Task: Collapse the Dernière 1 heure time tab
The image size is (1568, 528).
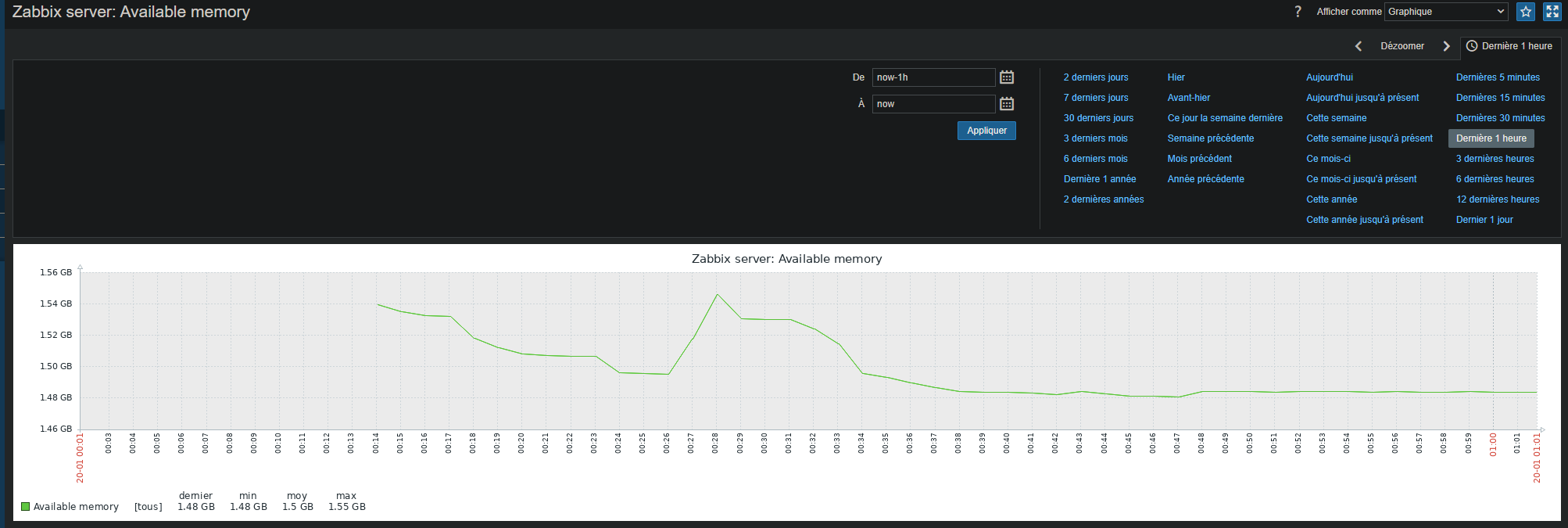Action: pyautogui.click(x=1509, y=46)
